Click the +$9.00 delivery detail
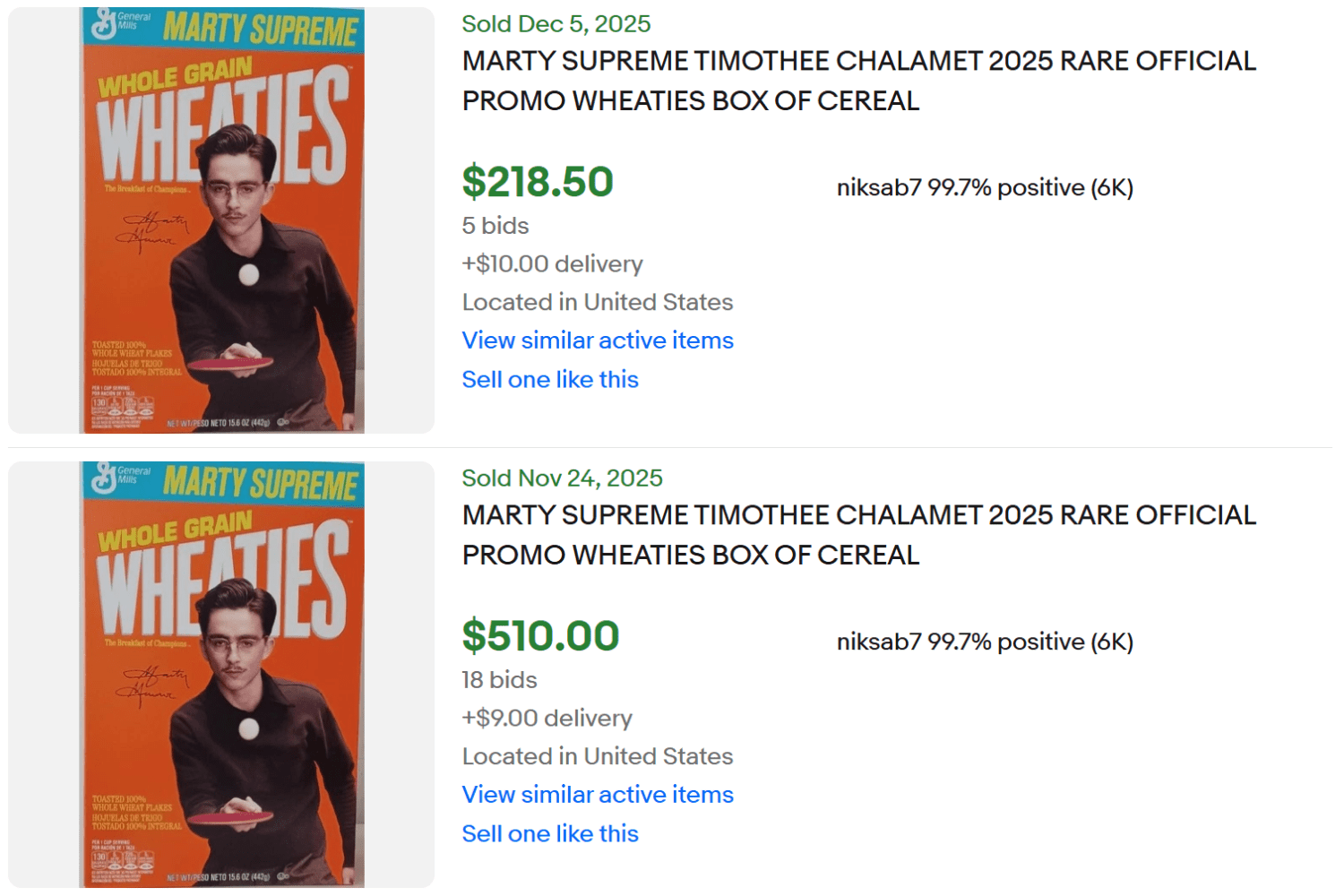 coord(547,718)
